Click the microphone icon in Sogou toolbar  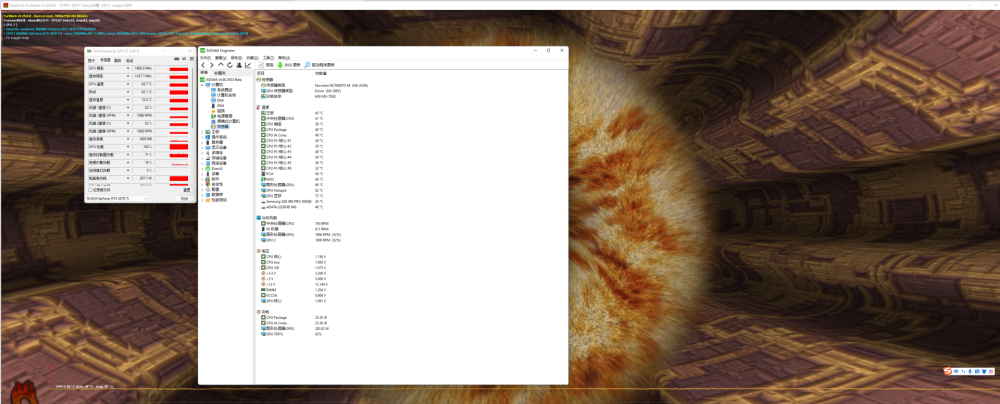970,371
